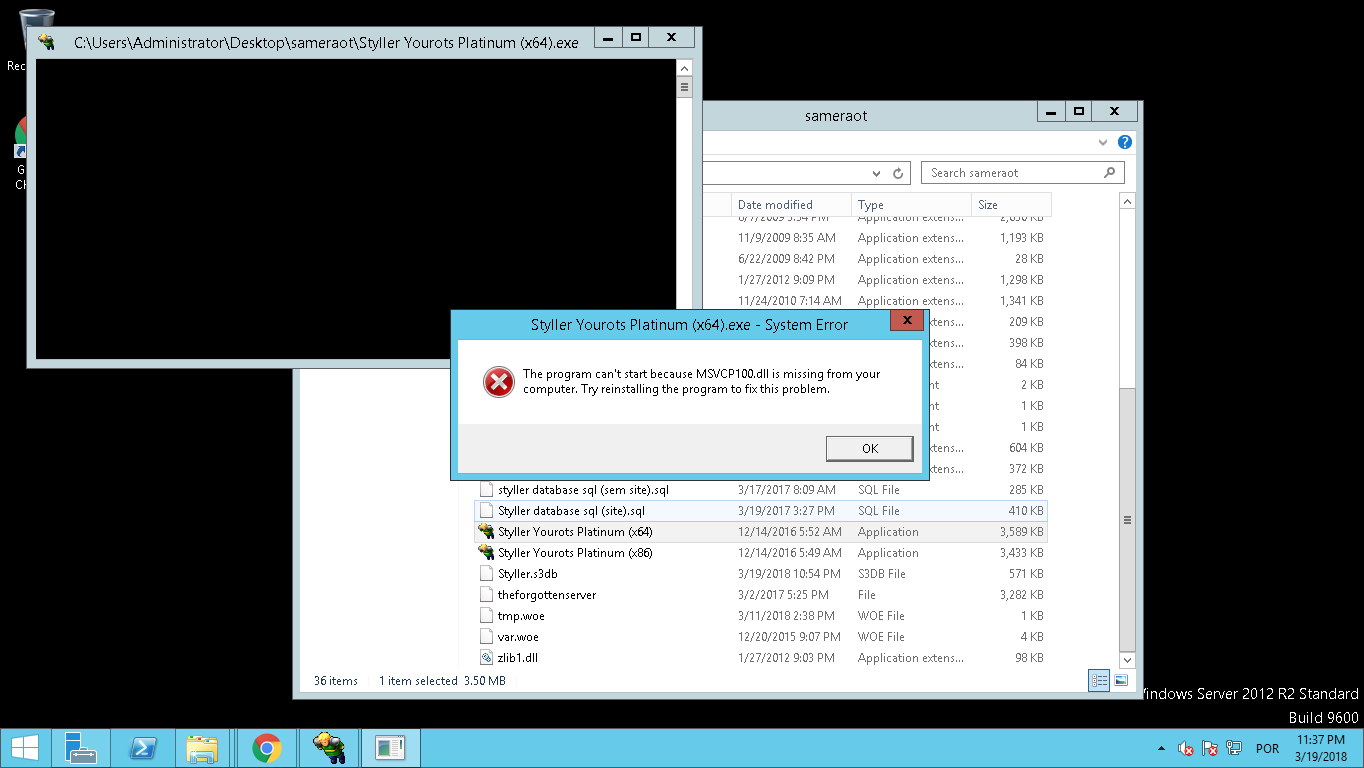This screenshot has height=768, width=1364.
Task: Close the console window
Action: point(671,37)
